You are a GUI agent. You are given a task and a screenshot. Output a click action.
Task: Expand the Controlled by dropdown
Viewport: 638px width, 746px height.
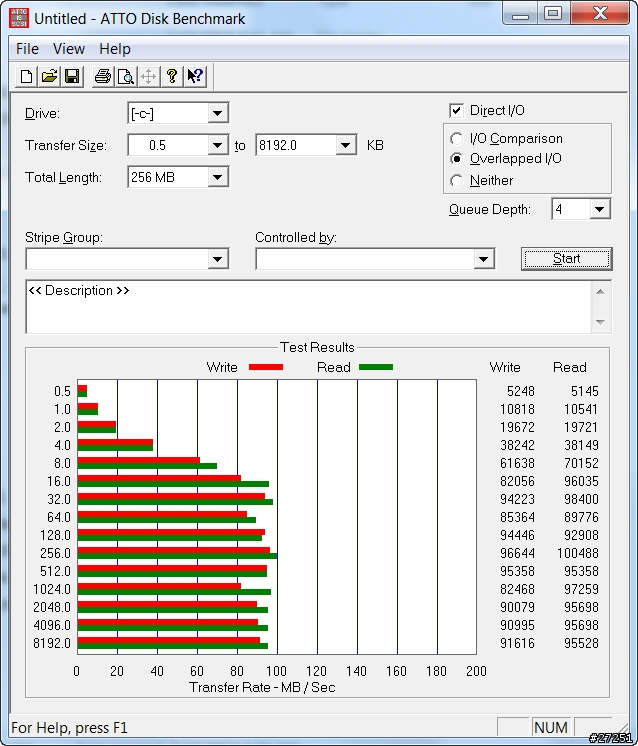pos(483,259)
